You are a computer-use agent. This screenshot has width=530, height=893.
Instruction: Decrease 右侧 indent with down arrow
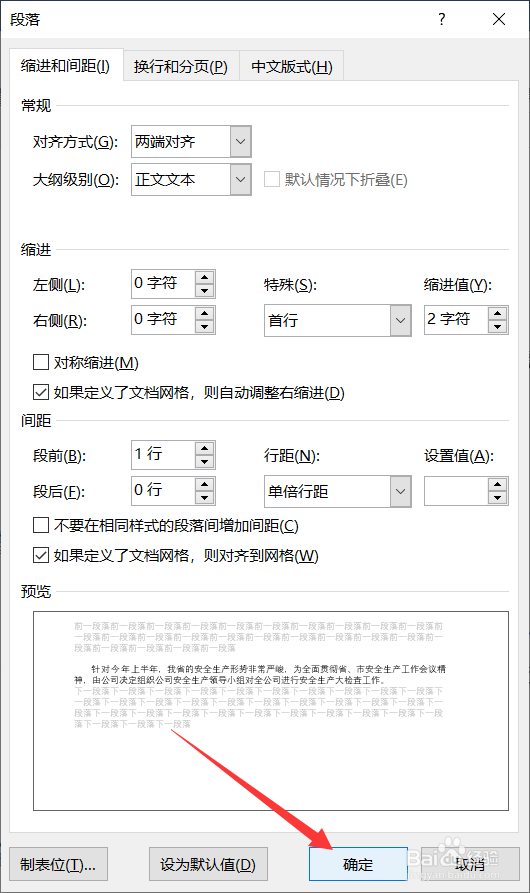click(x=204, y=326)
